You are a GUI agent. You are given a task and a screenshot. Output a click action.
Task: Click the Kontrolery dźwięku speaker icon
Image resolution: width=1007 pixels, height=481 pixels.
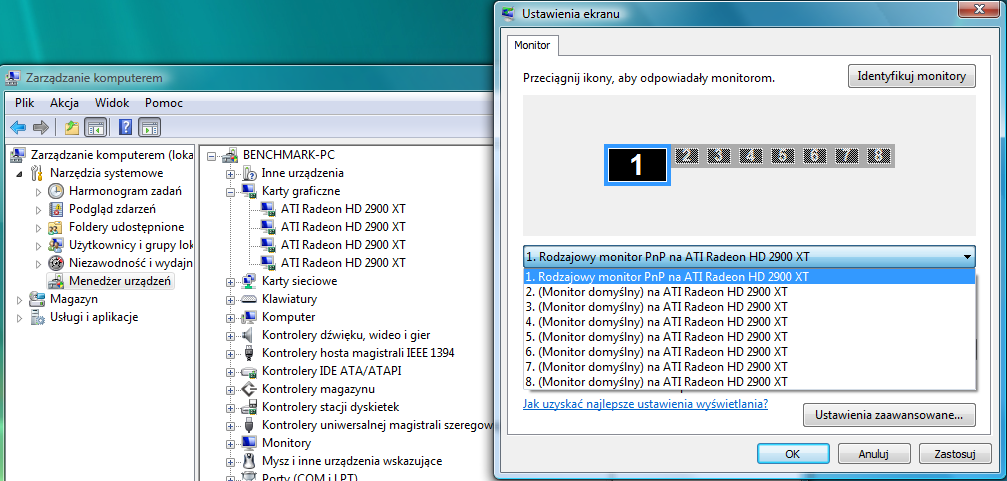(249, 335)
